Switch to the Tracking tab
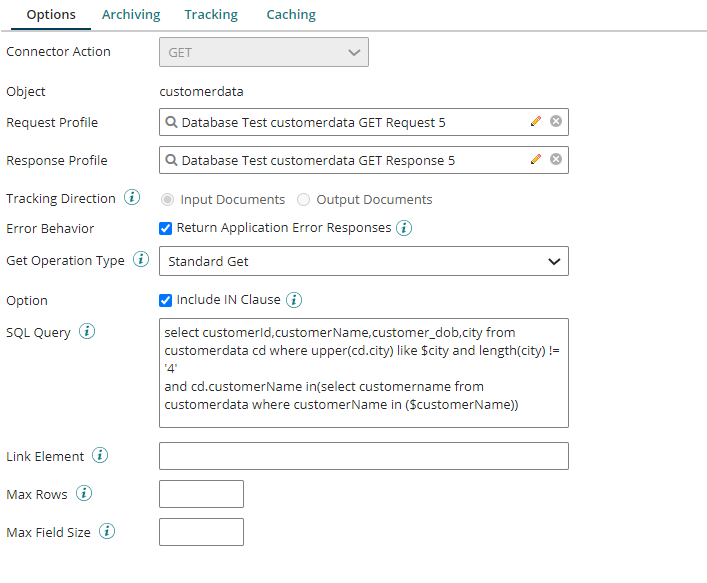 pyautogui.click(x=211, y=15)
